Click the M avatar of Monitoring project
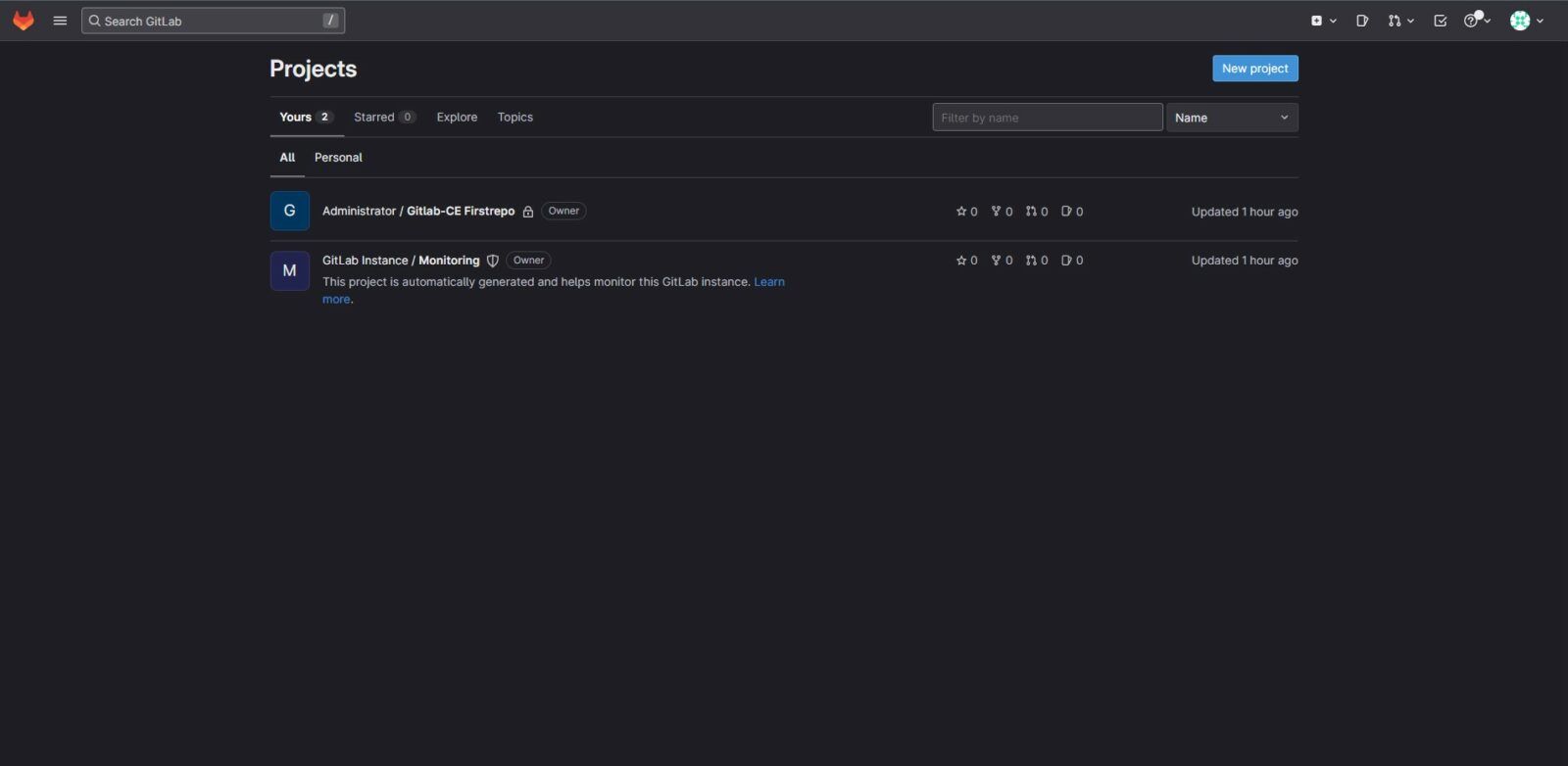This screenshot has width=1568, height=766. coord(290,270)
